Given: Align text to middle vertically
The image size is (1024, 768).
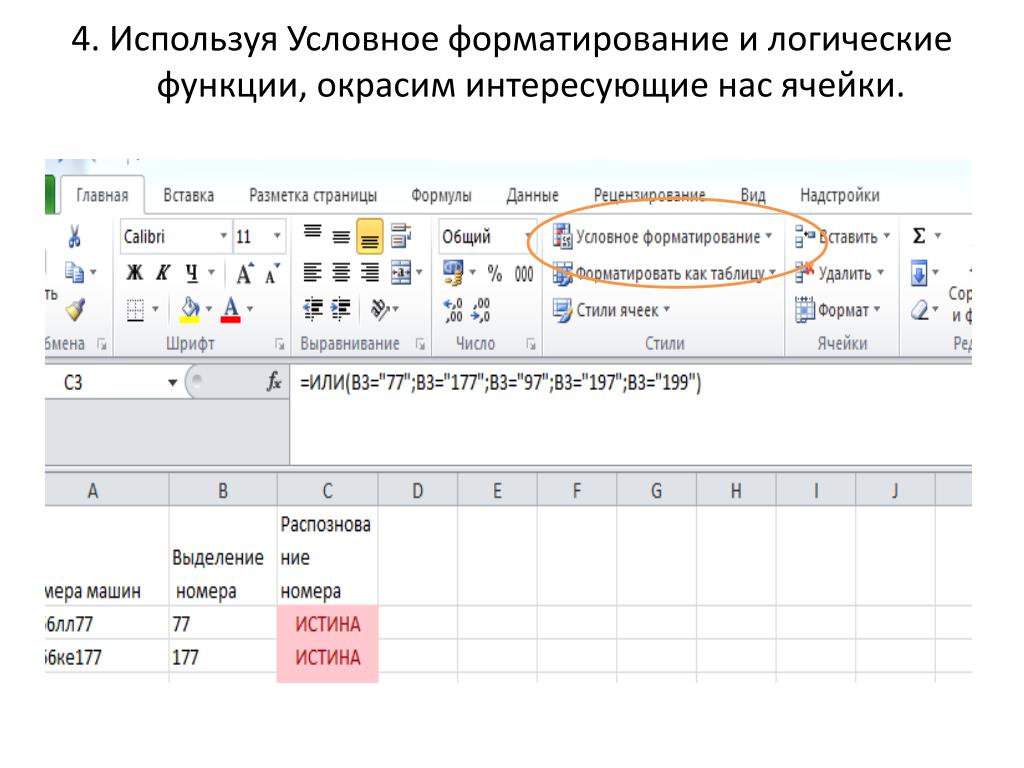Looking at the screenshot, I should tap(341, 236).
